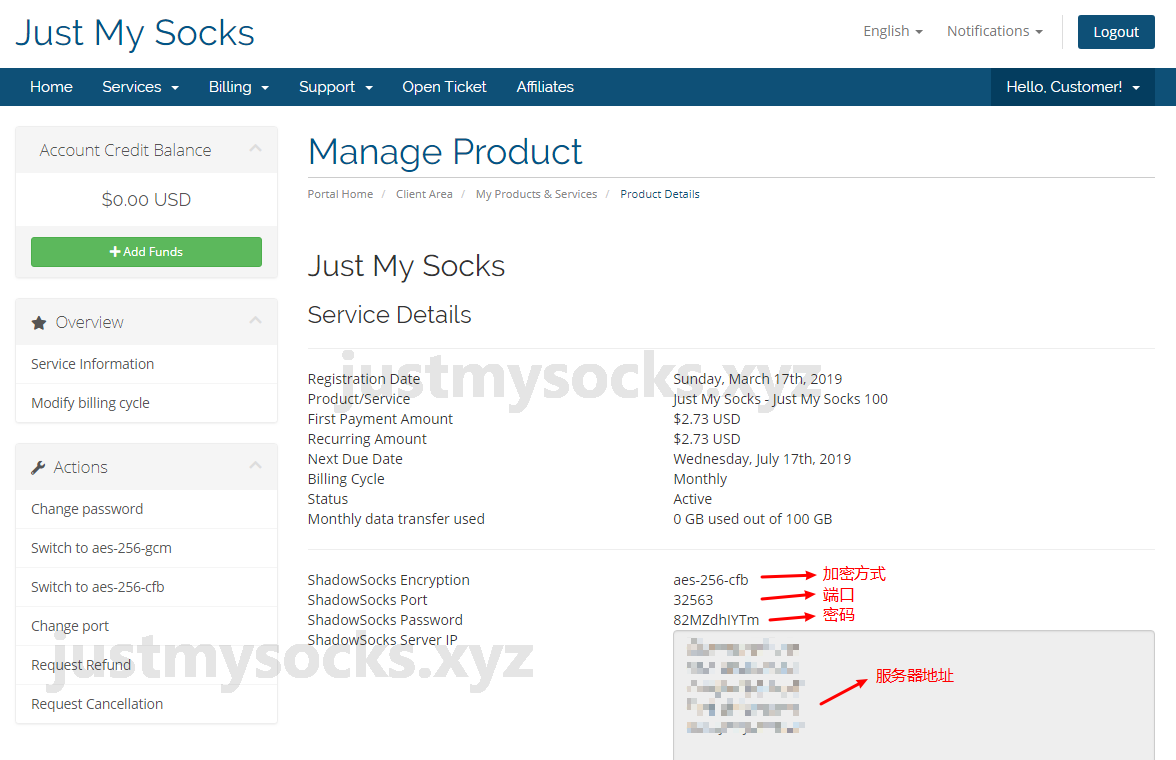Click the First Payment Amount label

(380, 419)
